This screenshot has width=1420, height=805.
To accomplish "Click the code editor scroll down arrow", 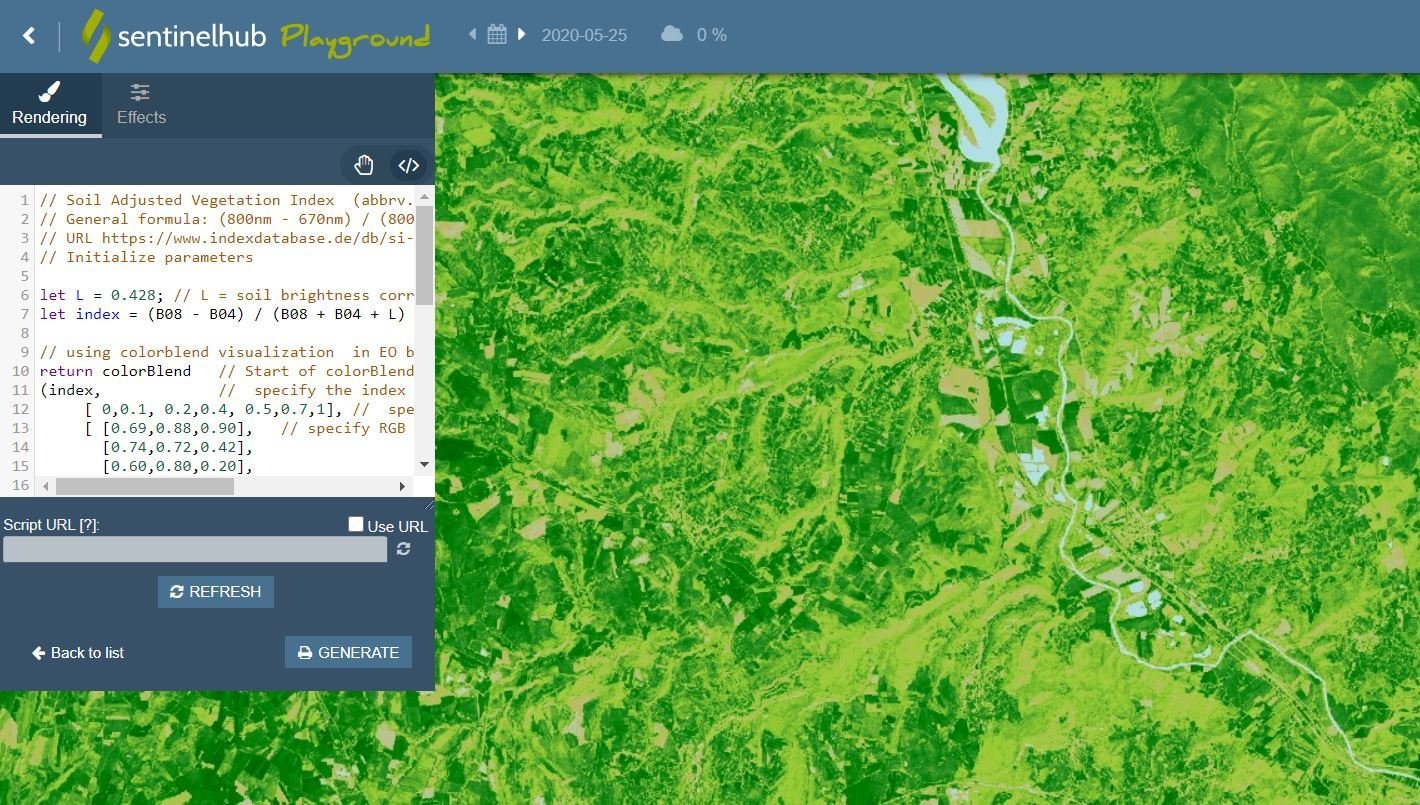I will pos(424,464).
